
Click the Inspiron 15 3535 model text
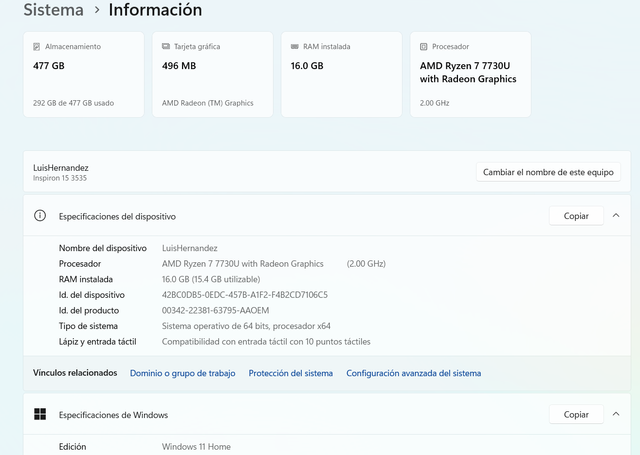click(60, 178)
